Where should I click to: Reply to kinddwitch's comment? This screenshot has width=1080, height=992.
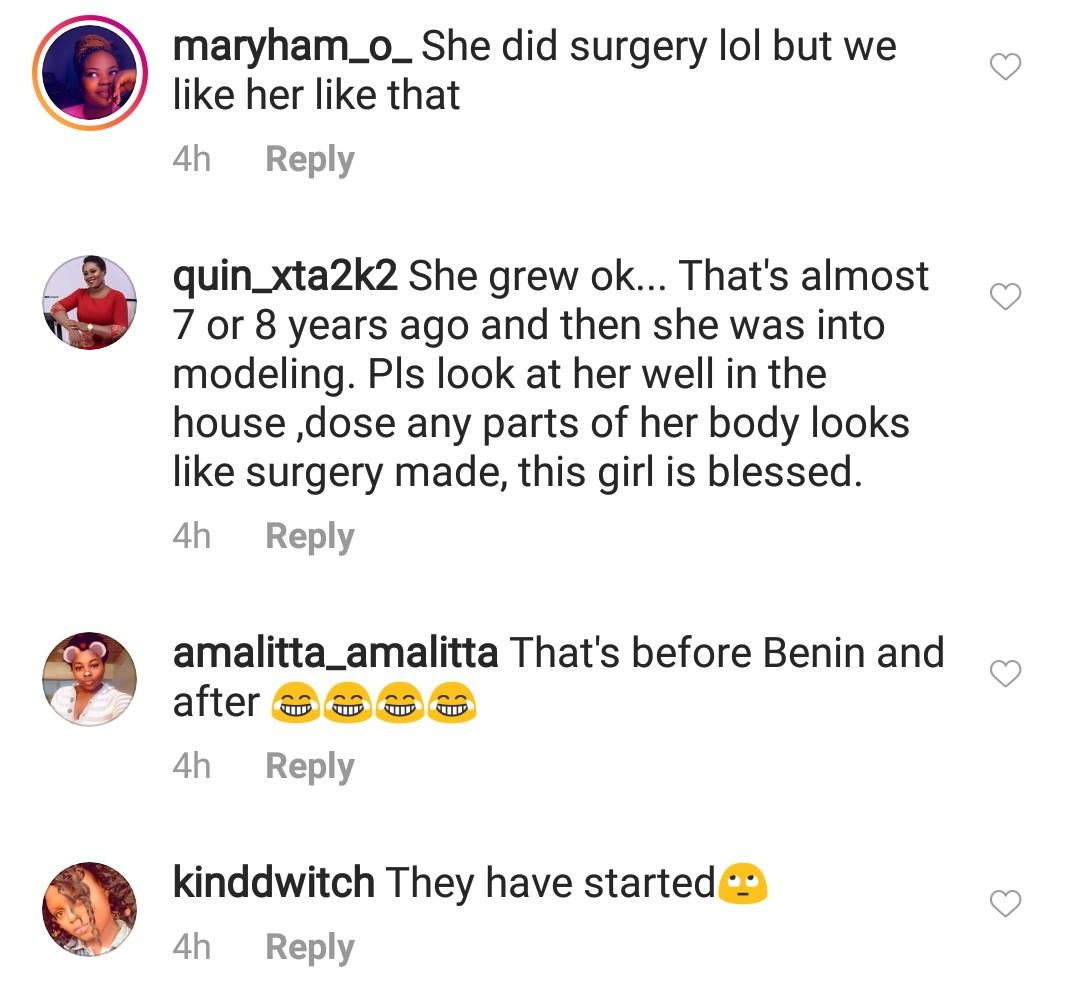coord(310,948)
